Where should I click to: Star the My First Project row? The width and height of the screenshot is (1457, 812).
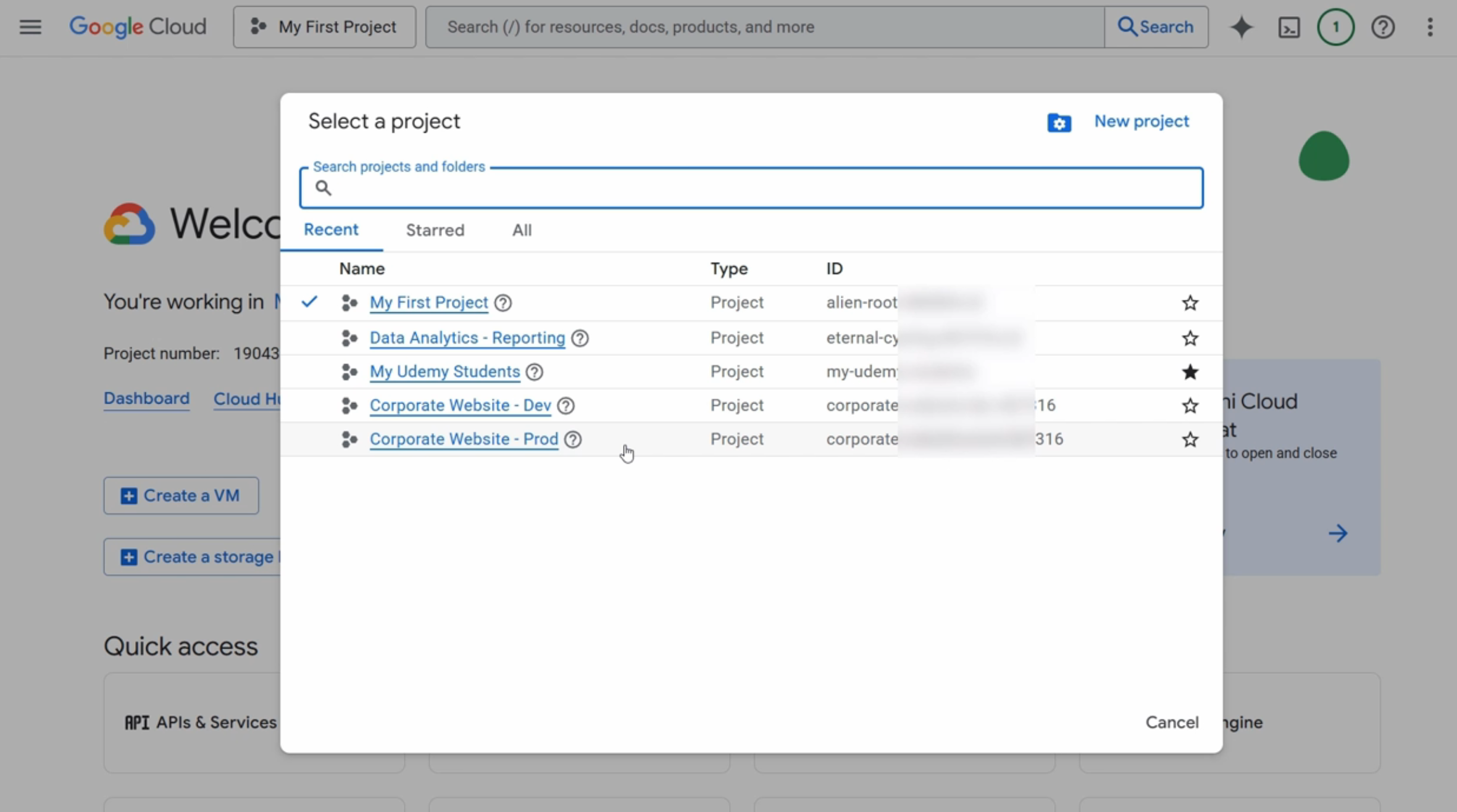[1190, 303]
